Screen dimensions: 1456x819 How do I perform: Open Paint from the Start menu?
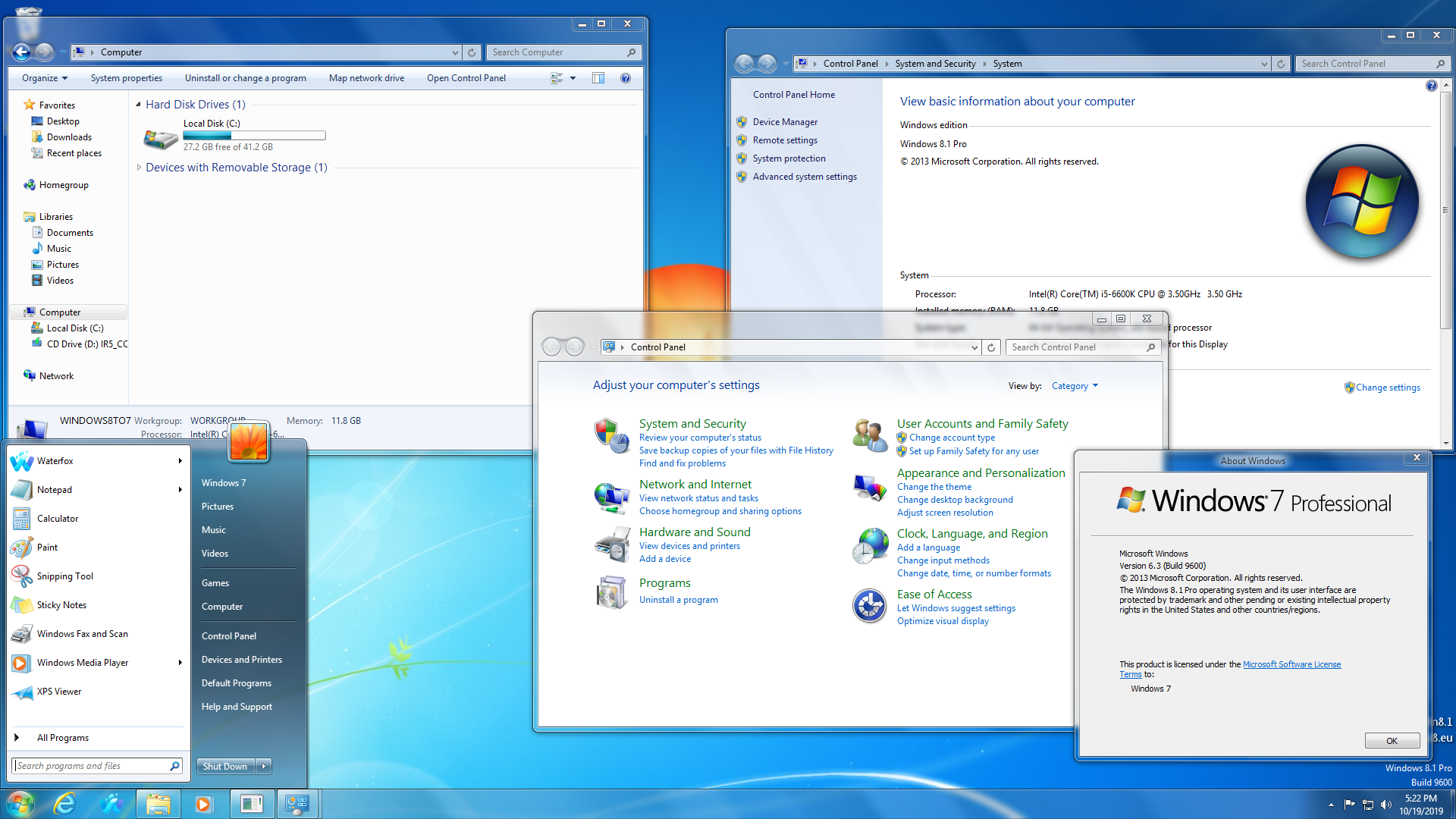point(47,547)
